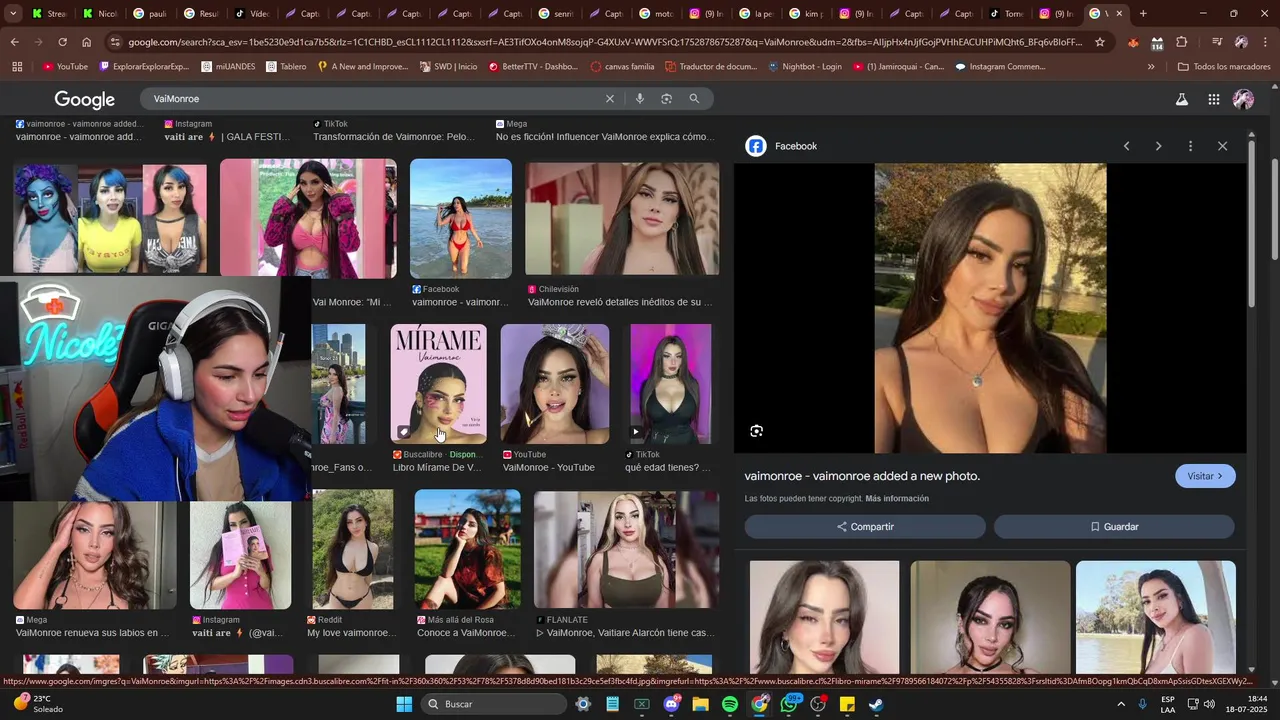The image size is (1280, 720).
Task: Go to the Google logo homepage
Action: coord(85,99)
